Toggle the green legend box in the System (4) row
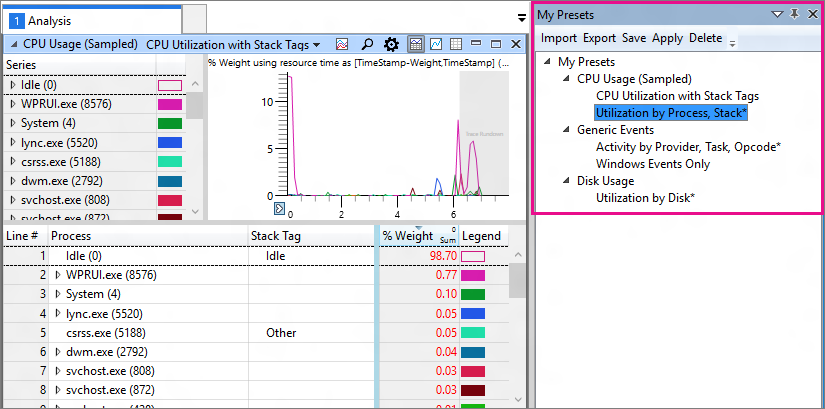The width and height of the screenshot is (825, 409). point(473,295)
